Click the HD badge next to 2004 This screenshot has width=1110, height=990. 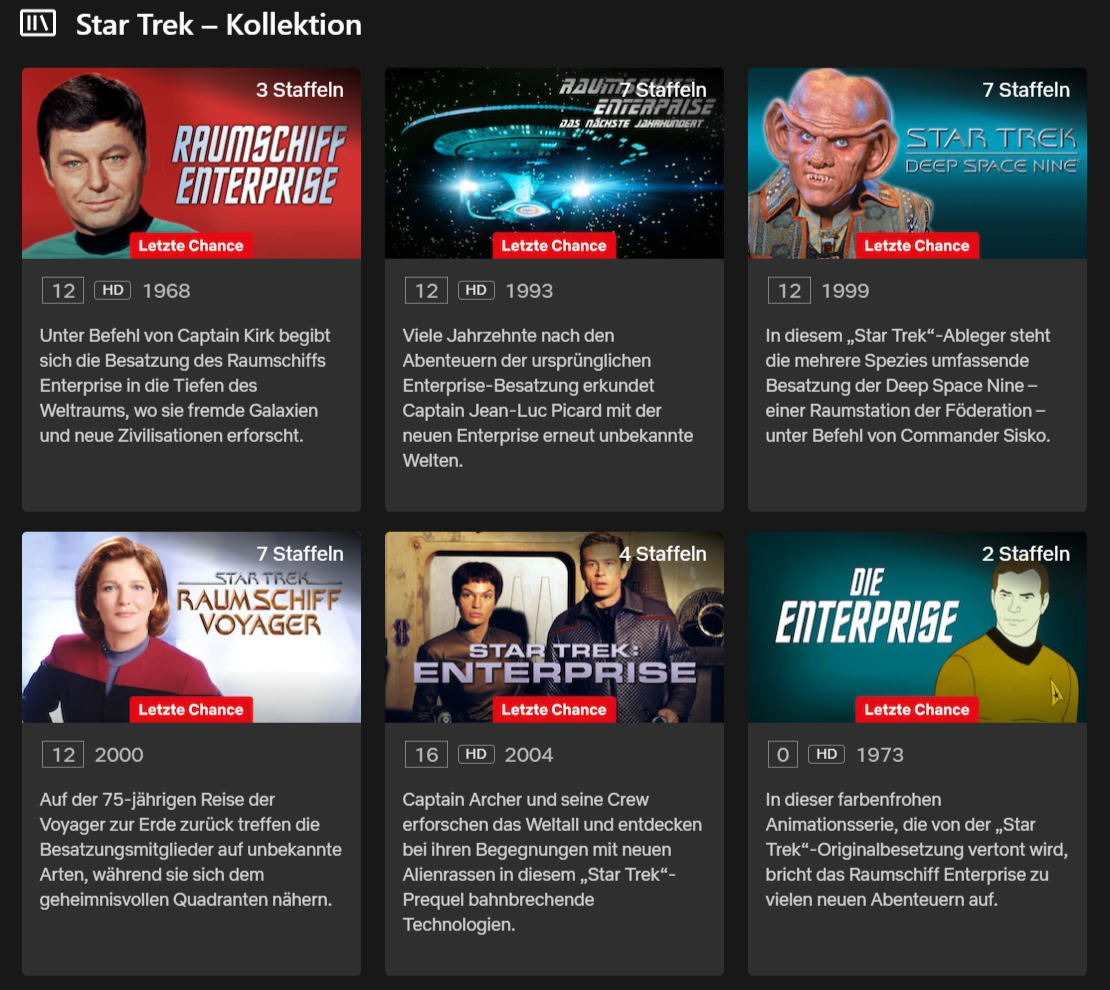[476, 754]
